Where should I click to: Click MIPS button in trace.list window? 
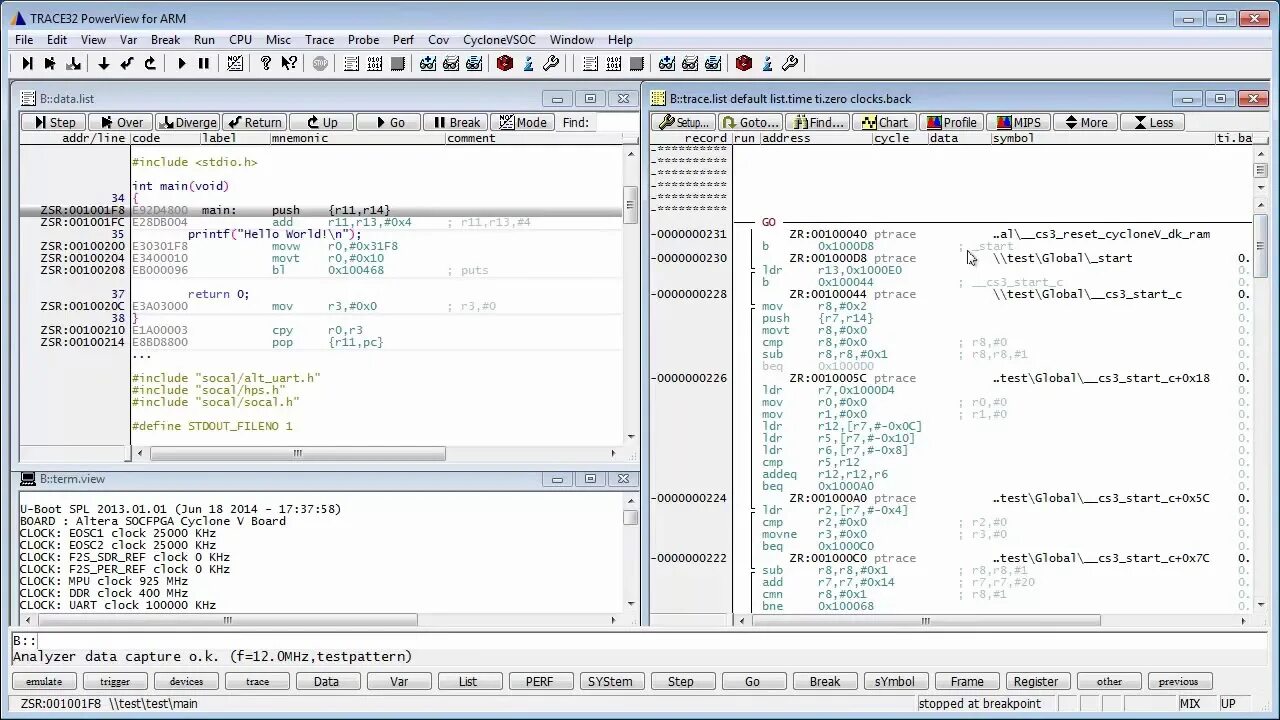(x=1018, y=122)
